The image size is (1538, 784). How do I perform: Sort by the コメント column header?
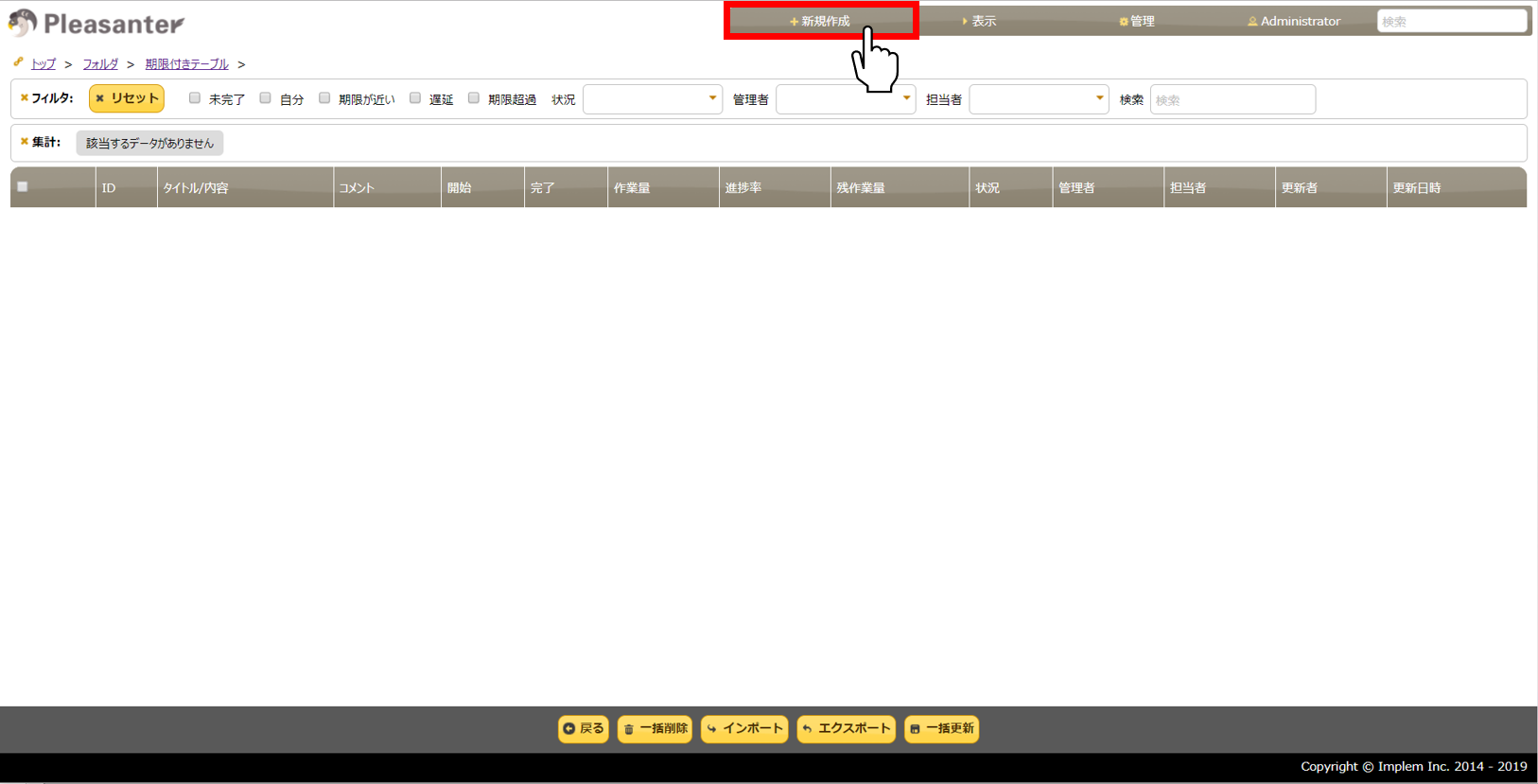pyautogui.click(x=388, y=187)
